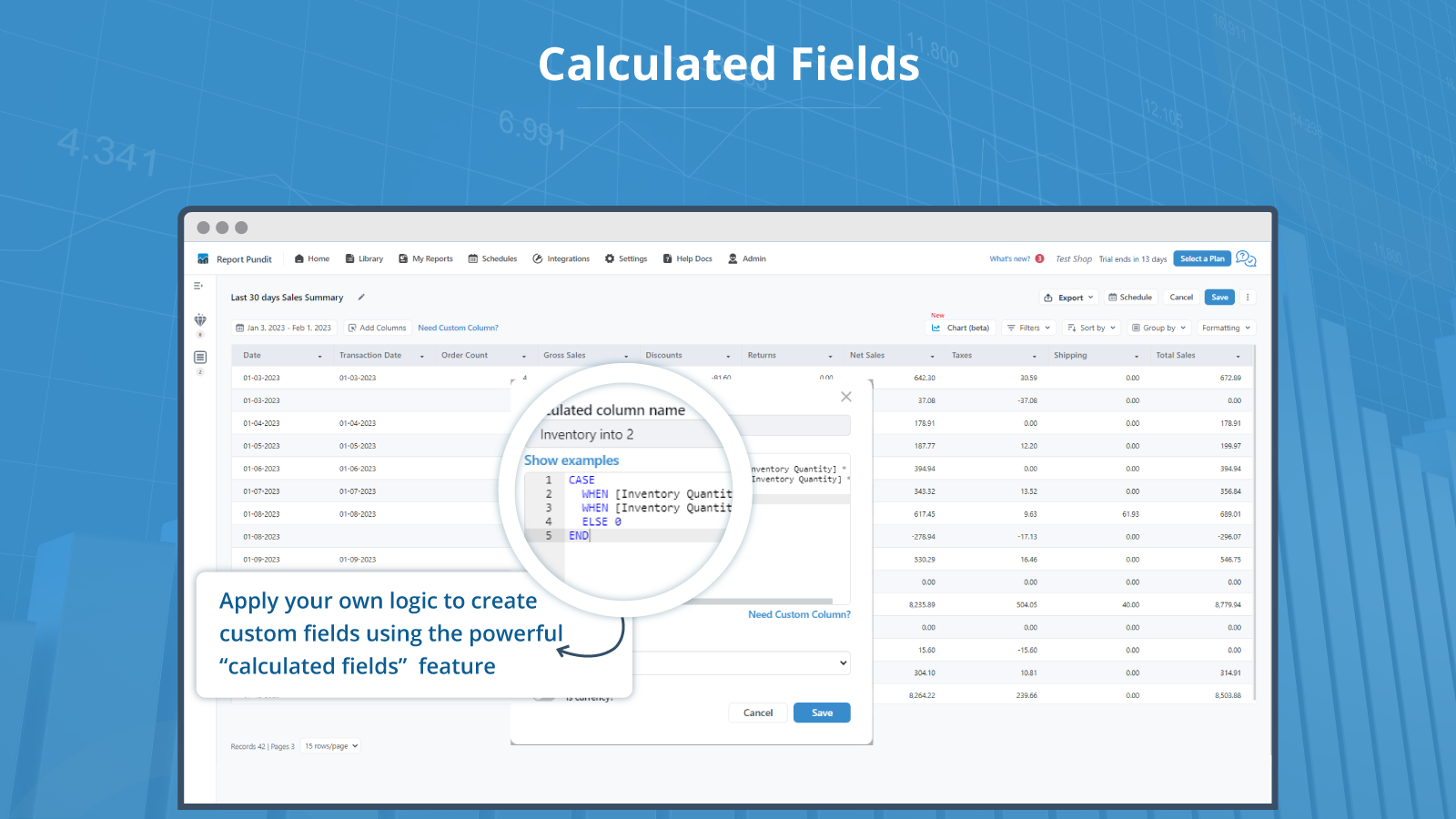Cancel report changes in top toolbar
Image resolution: width=1456 pixels, height=819 pixels.
coord(1181,298)
